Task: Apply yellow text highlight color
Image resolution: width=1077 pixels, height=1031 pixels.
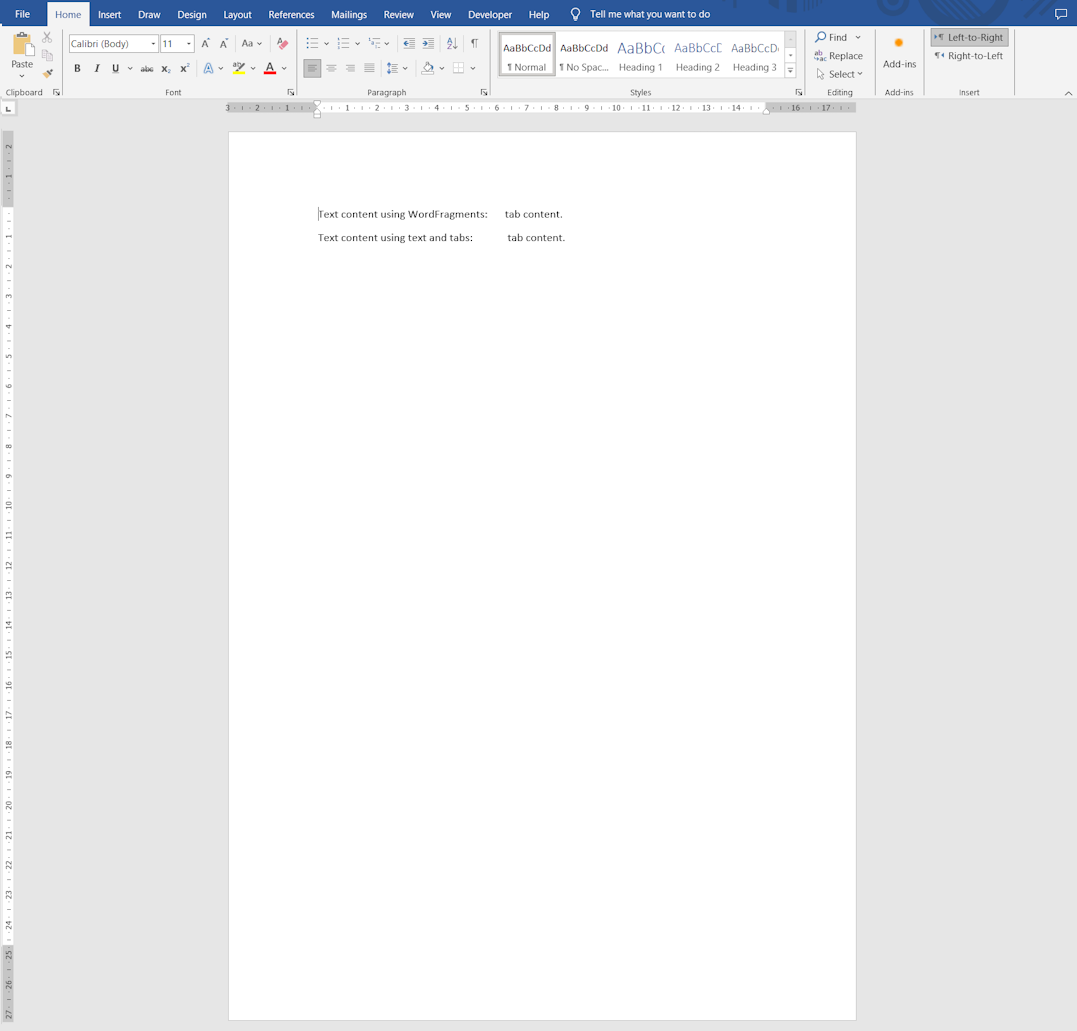Action: coord(238,68)
